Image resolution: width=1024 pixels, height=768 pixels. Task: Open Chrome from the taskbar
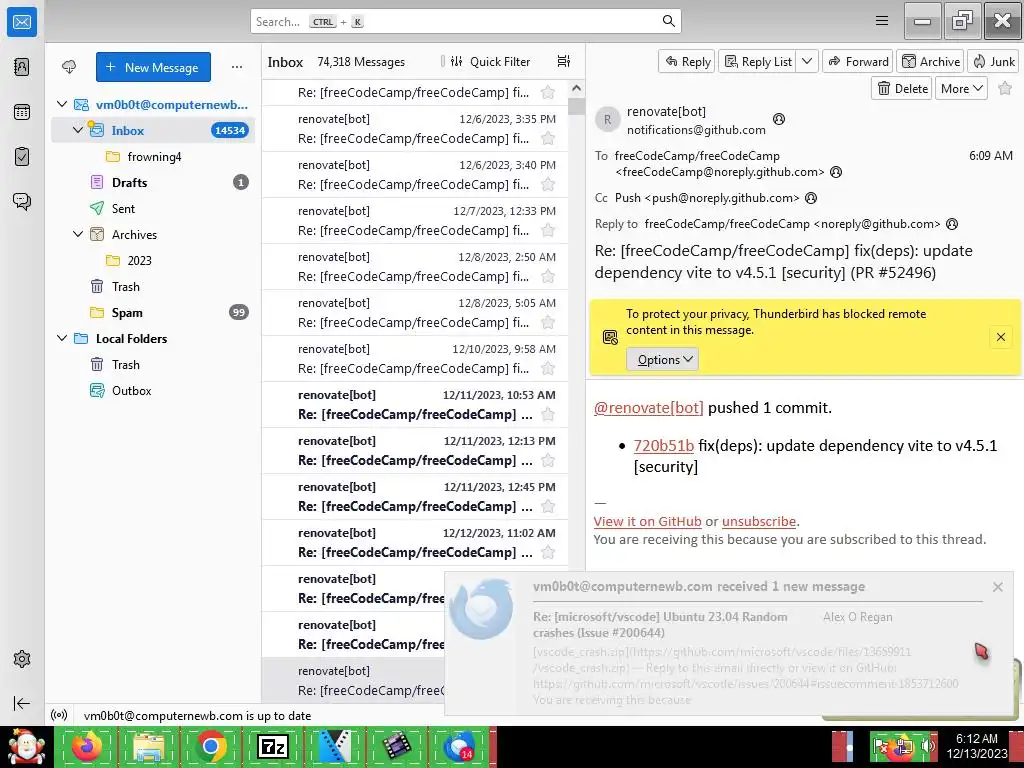211,746
